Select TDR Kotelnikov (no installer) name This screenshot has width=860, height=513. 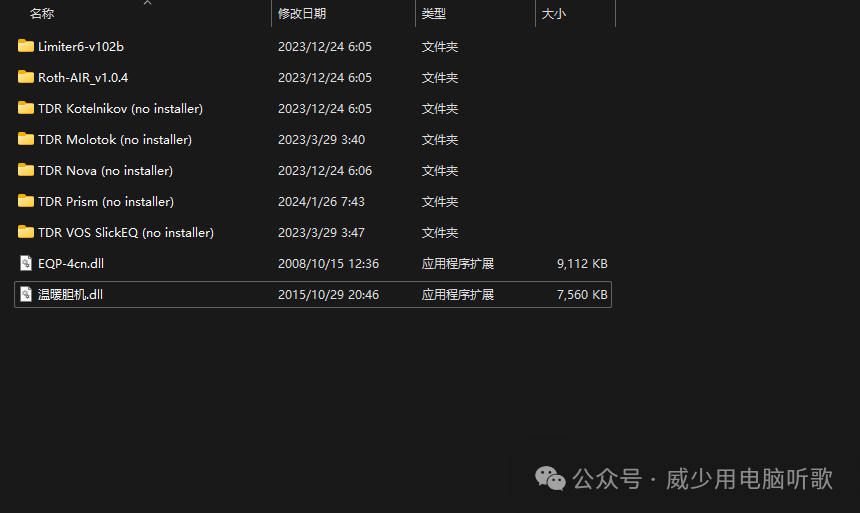[121, 109]
